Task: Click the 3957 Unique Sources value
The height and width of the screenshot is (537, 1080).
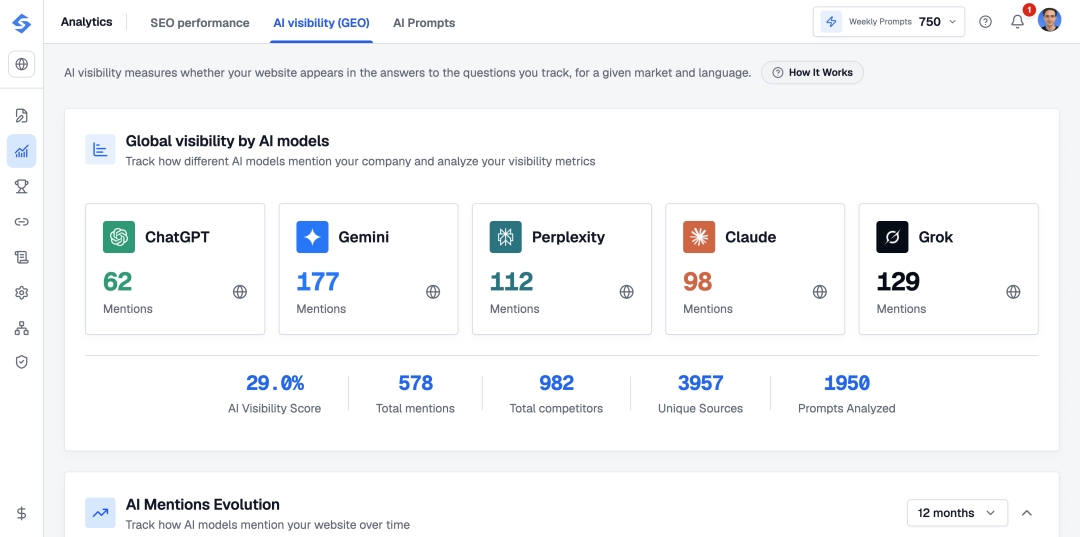Action: pyautogui.click(x=700, y=383)
